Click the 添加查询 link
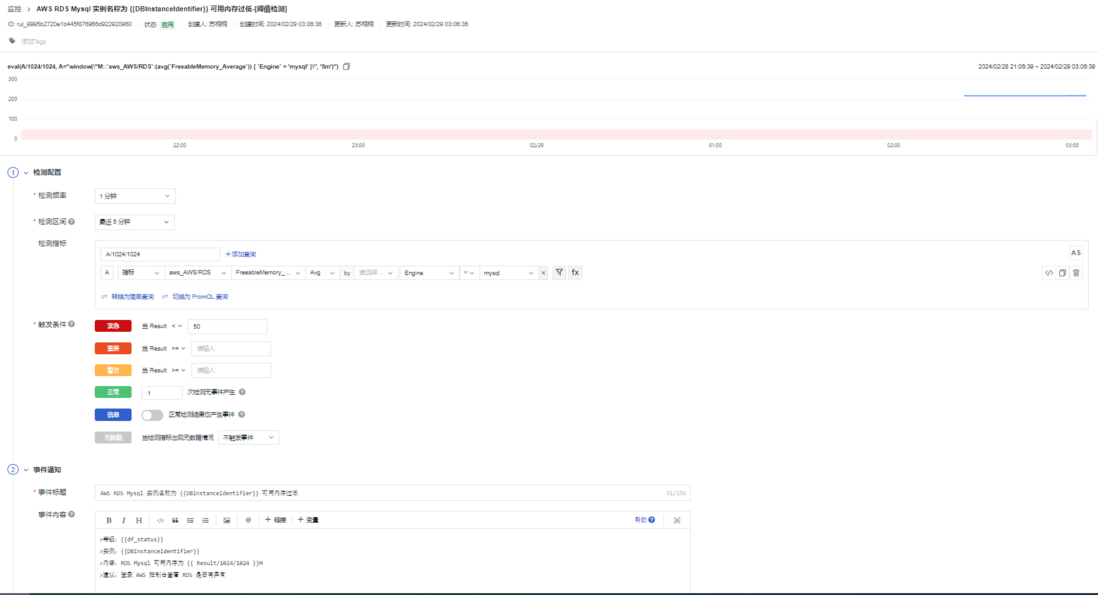 (240, 254)
